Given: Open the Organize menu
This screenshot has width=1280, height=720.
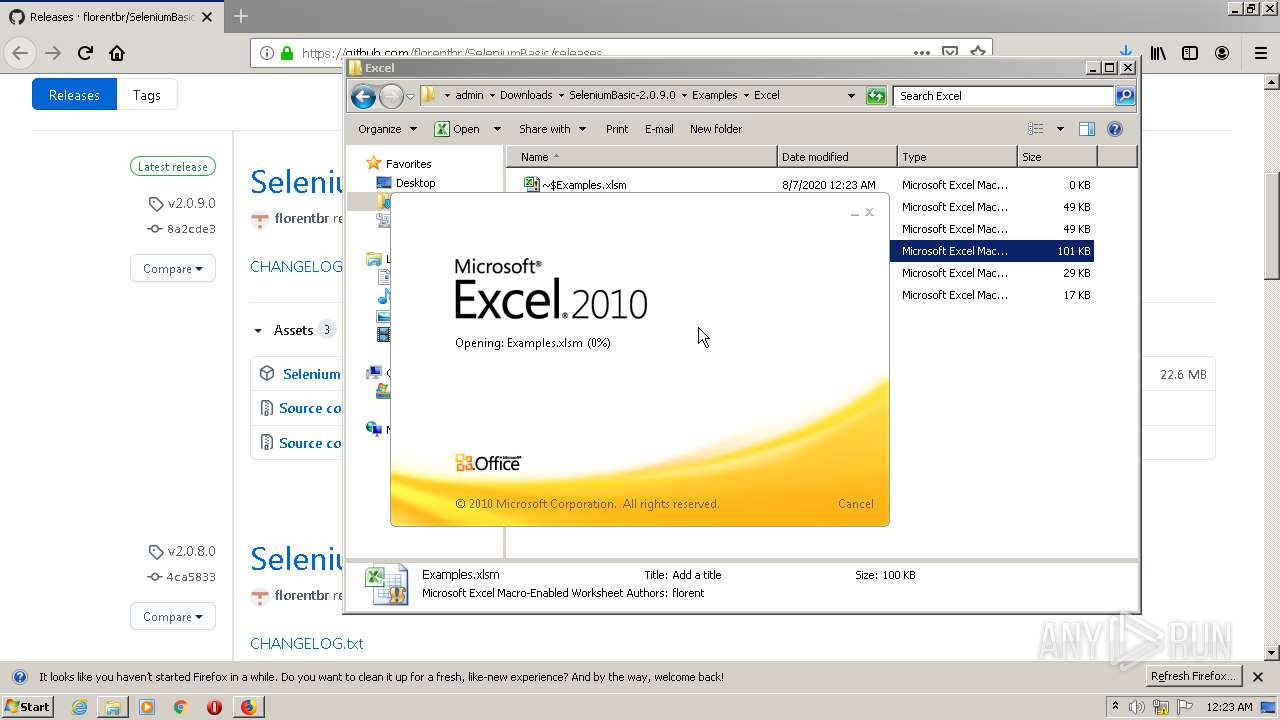Looking at the screenshot, I should pos(387,129).
